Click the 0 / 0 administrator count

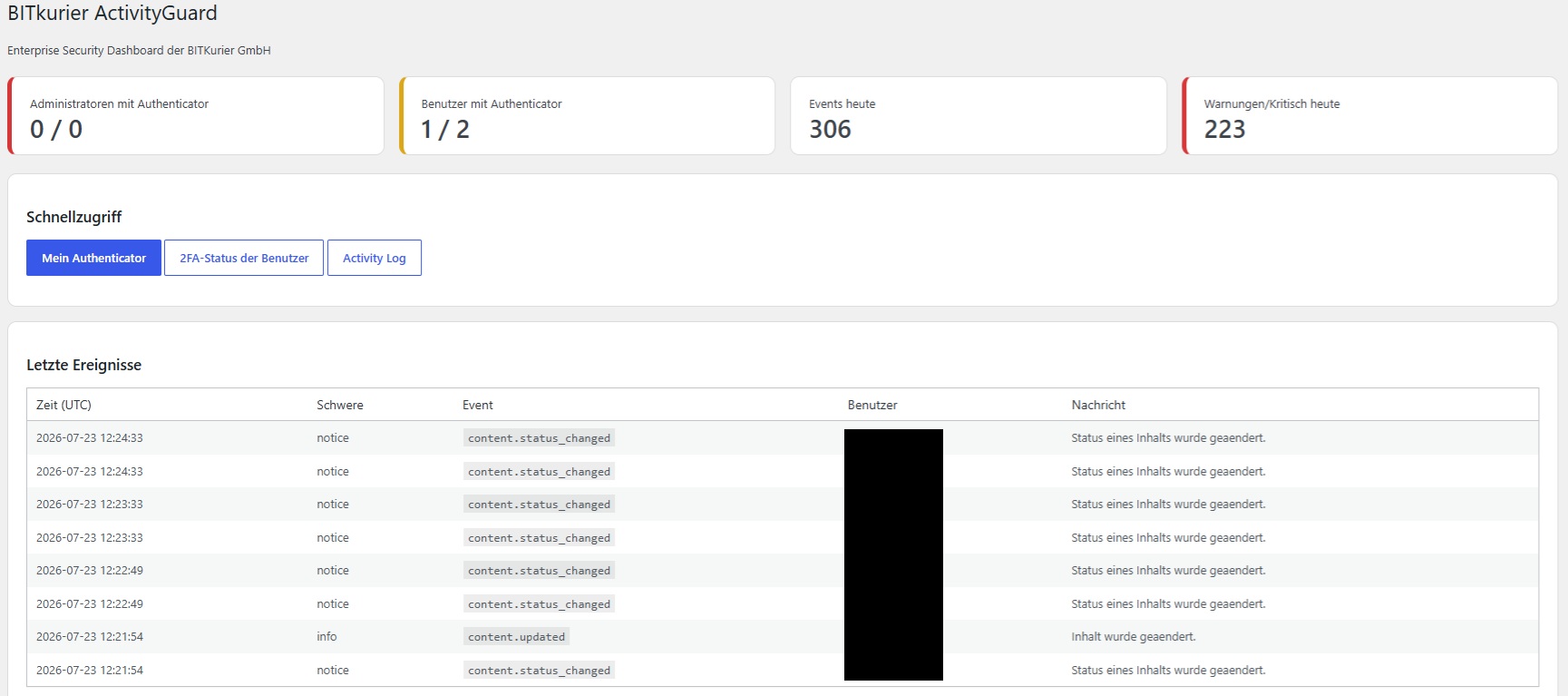pyautogui.click(x=56, y=129)
